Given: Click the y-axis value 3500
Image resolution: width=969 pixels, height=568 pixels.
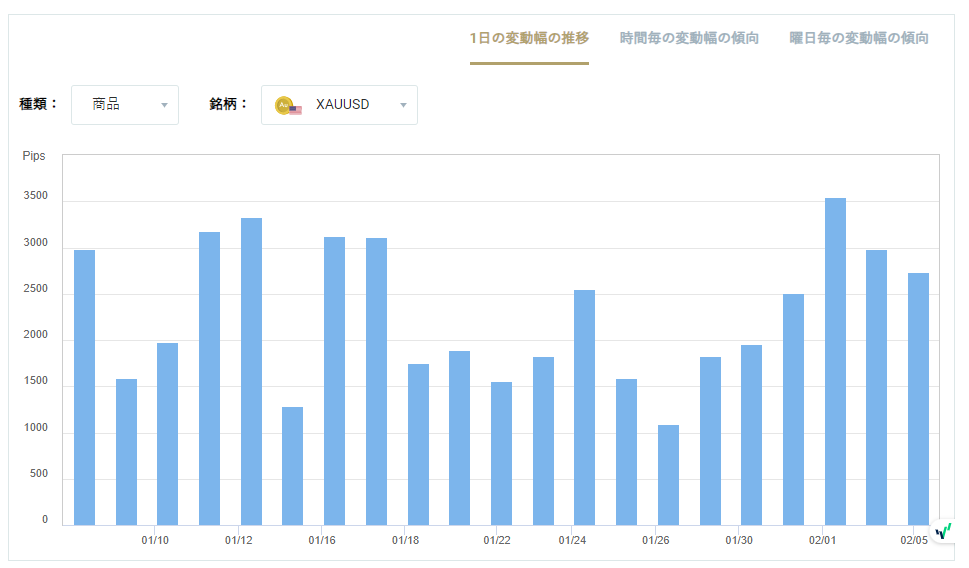Looking at the screenshot, I should pyautogui.click(x=35, y=196).
